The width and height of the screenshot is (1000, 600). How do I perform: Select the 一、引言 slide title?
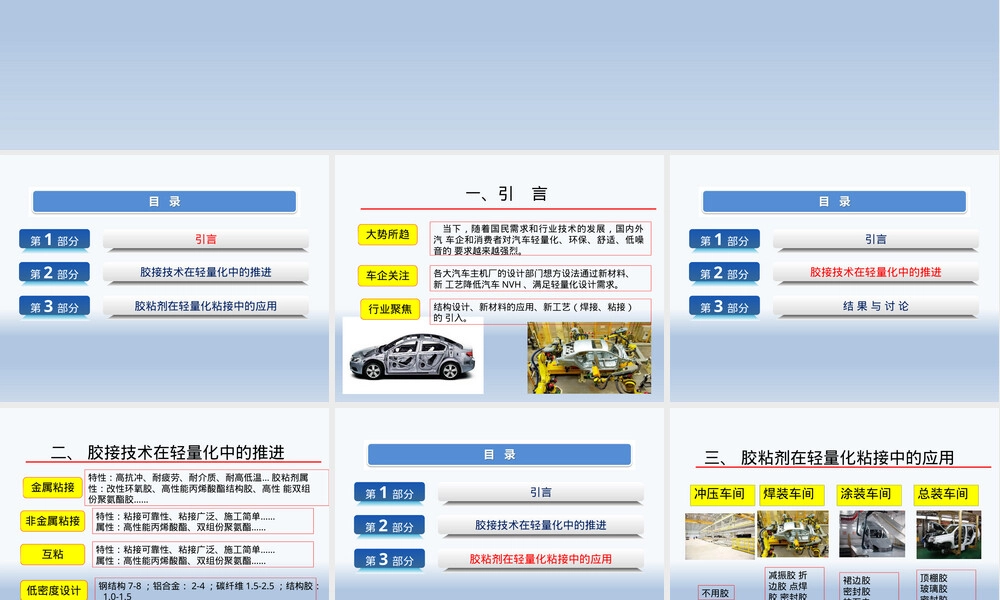coord(506,194)
